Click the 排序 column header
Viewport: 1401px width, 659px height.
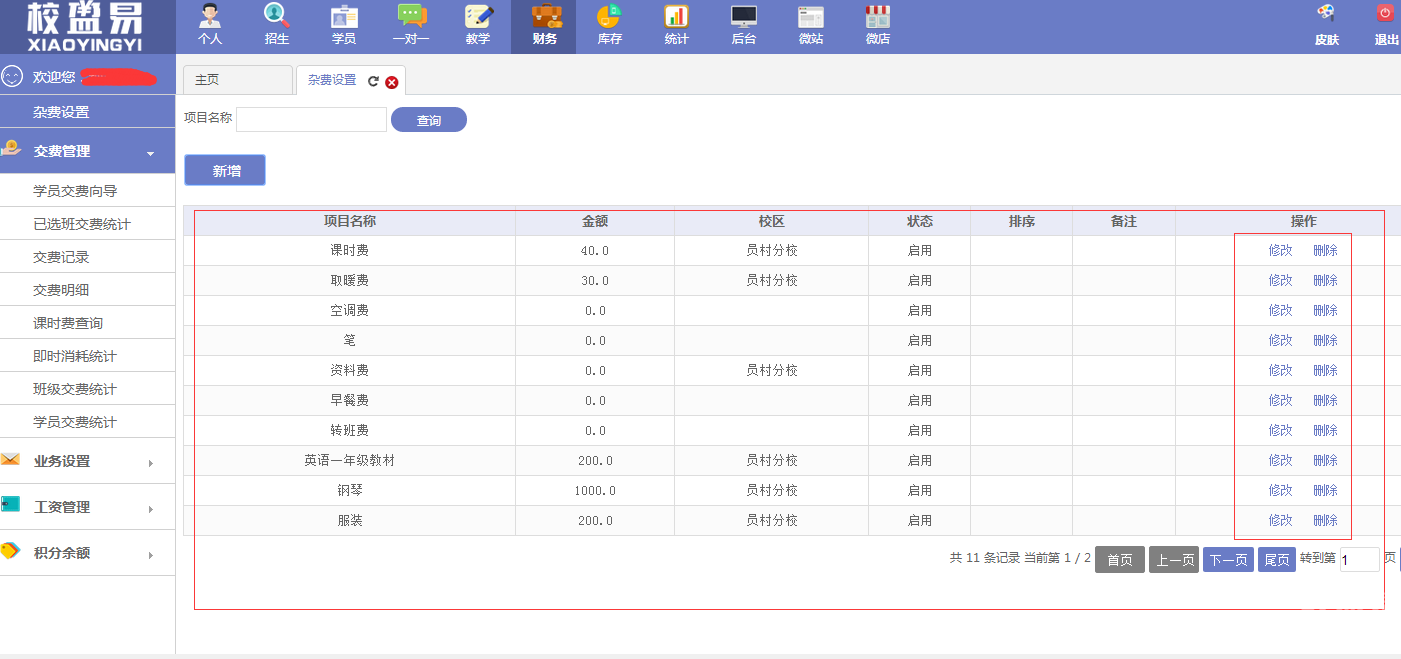1022,221
